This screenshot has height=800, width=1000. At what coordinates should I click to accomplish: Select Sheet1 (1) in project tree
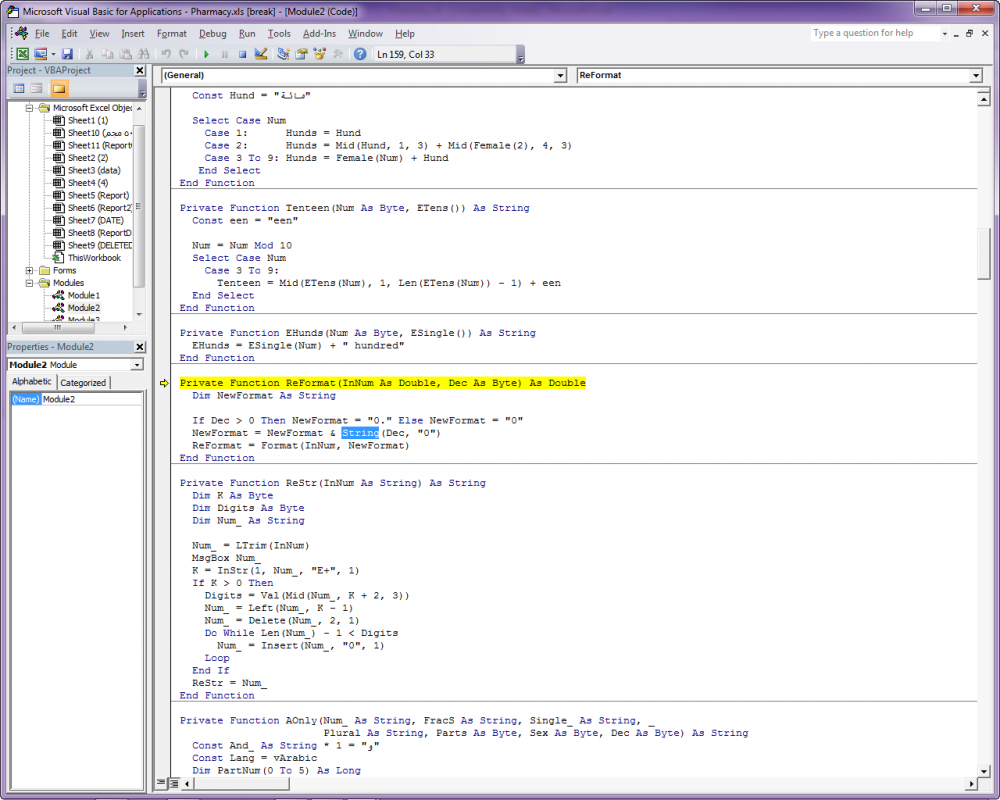click(x=88, y=121)
